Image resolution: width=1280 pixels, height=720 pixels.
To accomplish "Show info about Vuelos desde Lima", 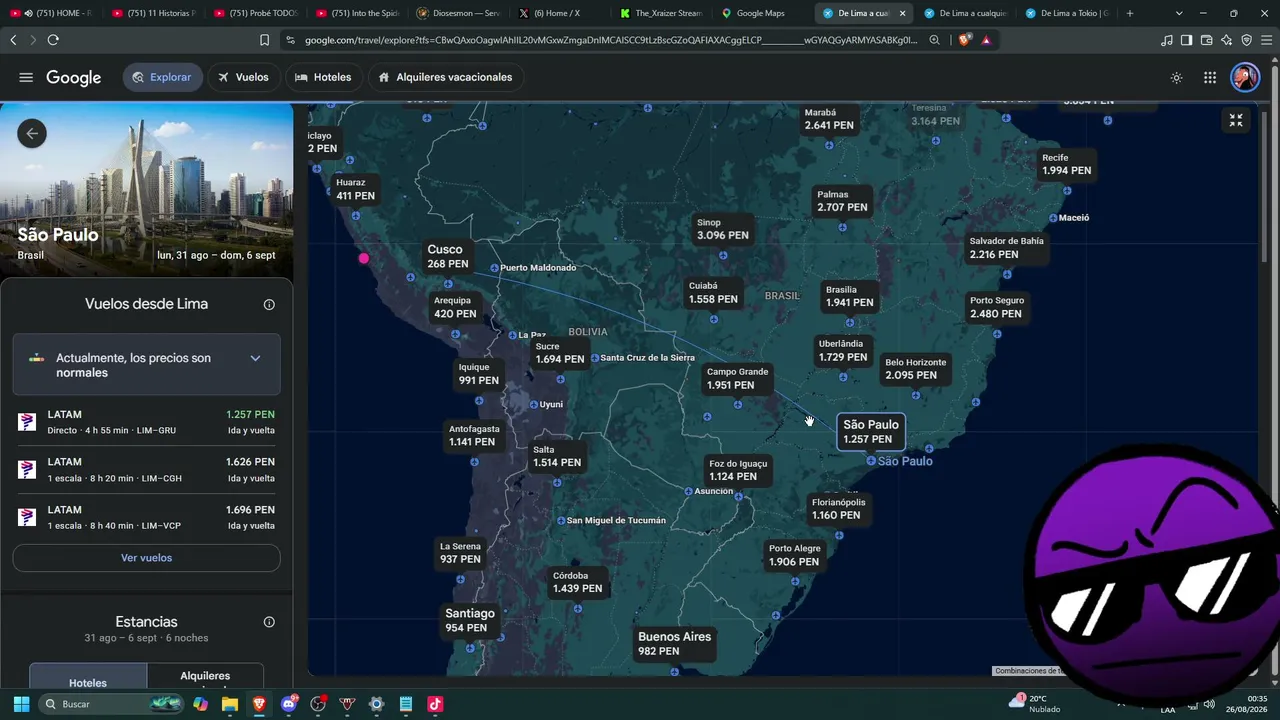I will coord(269,305).
